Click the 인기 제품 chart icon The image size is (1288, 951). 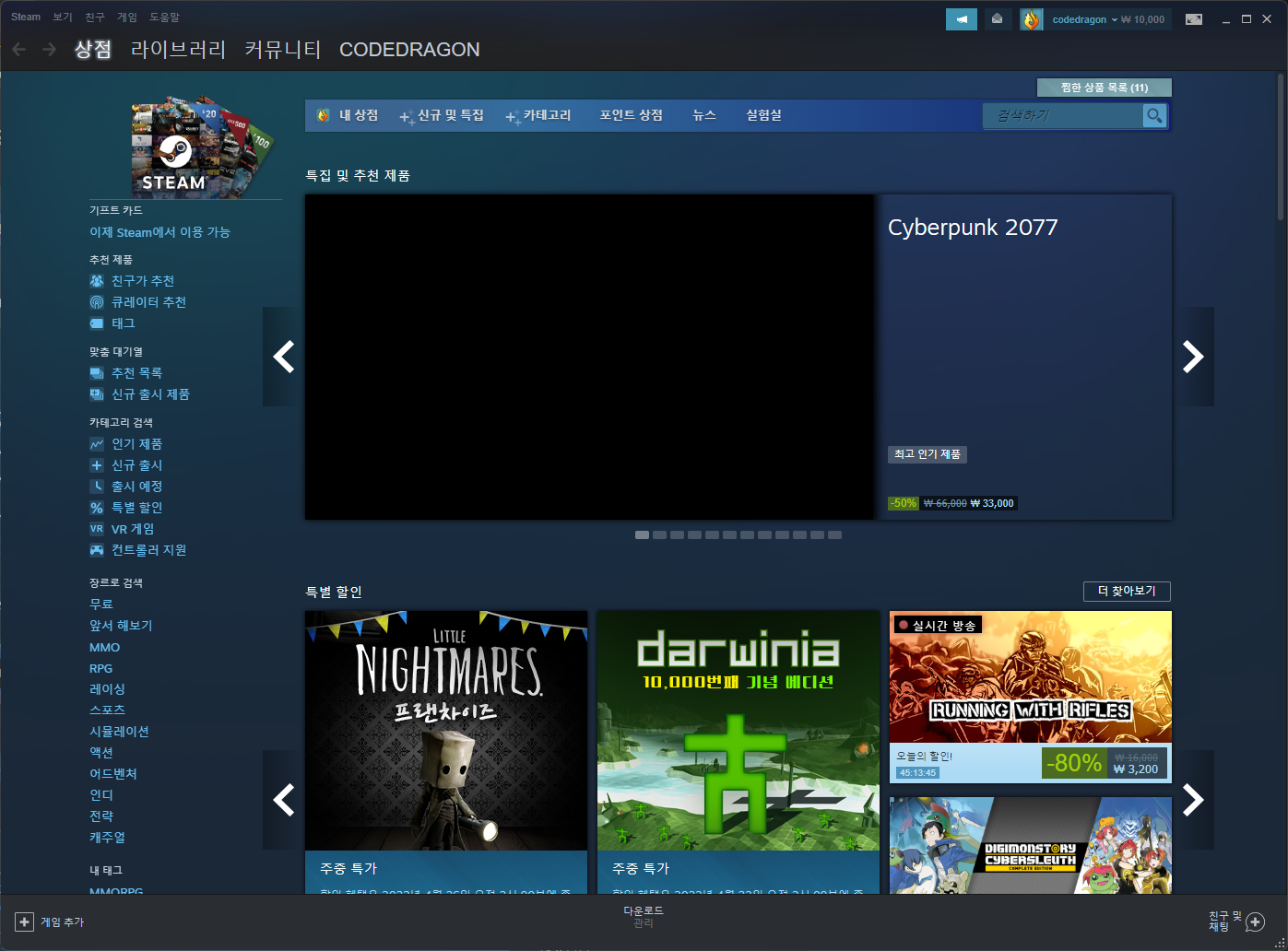(97, 444)
